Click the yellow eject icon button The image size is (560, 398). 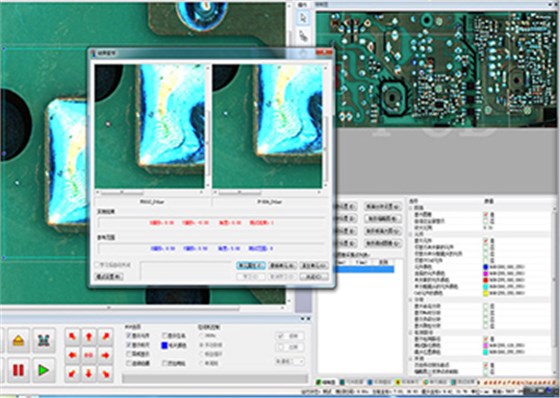point(18,340)
